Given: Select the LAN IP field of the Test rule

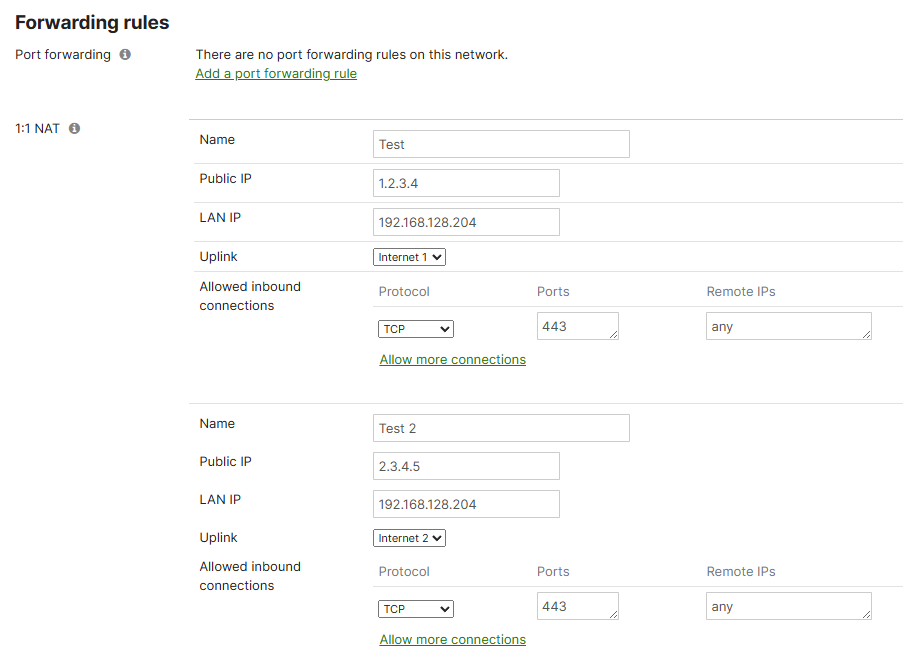Looking at the screenshot, I should [465, 221].
